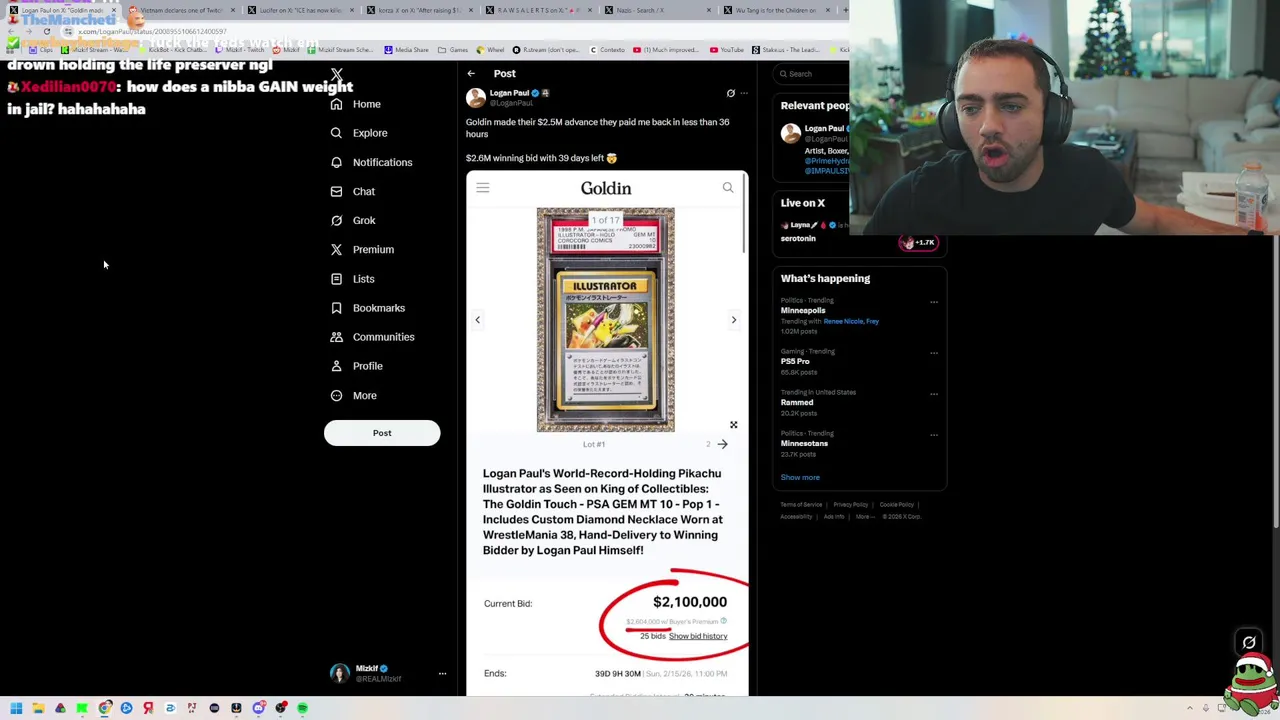Switch to Lucifer on X browser tab
The width and height of the screenshot is (1280, 720).
click(x=300, y=10)
